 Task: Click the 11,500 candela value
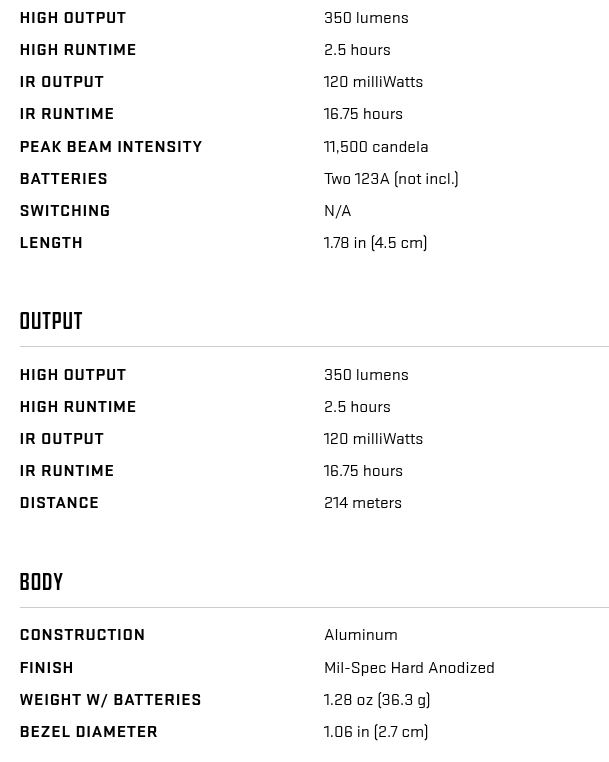[x=376, y=147]
